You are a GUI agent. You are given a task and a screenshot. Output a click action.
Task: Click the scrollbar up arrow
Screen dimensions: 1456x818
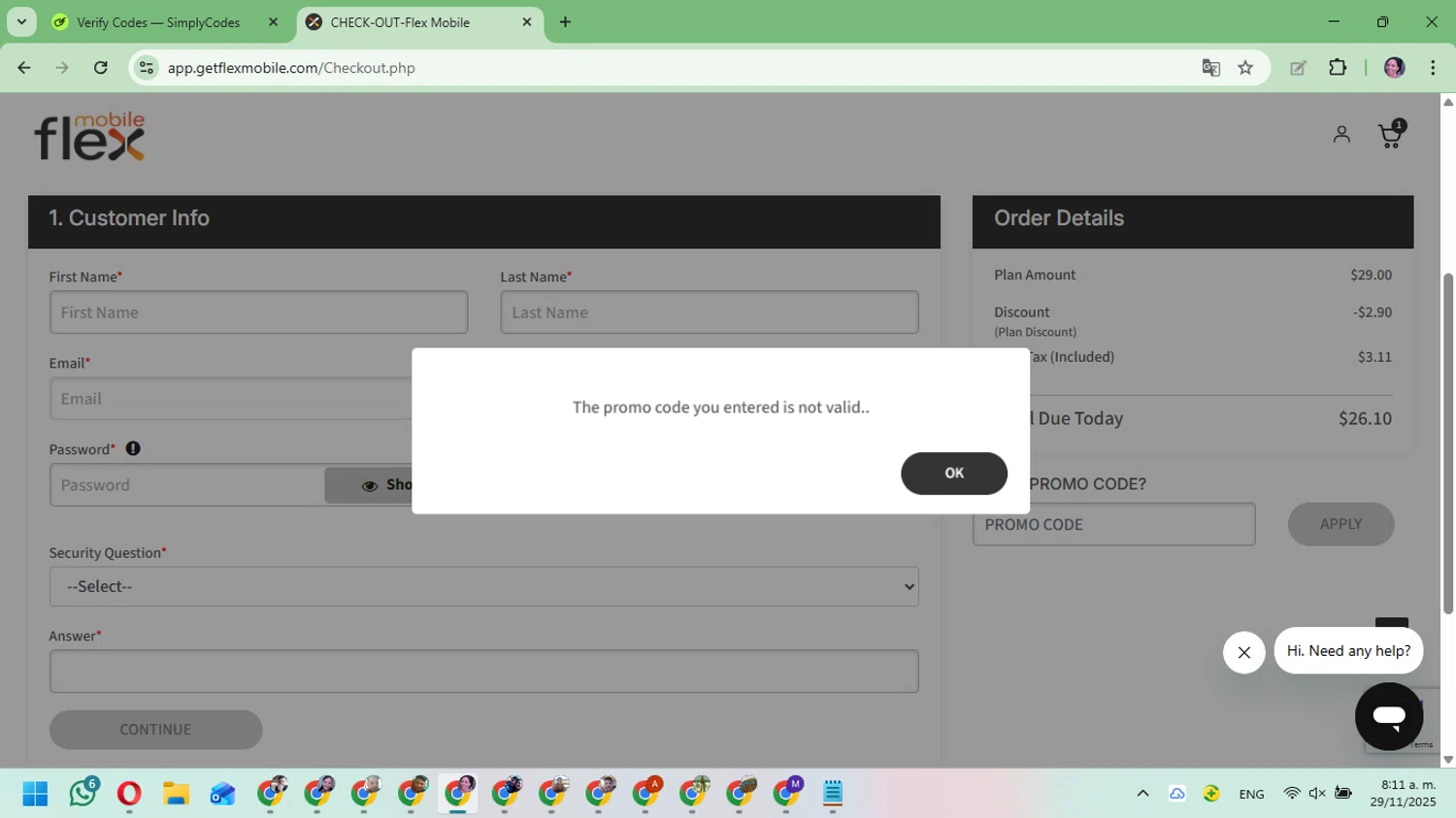click(x=1448, y=101)
